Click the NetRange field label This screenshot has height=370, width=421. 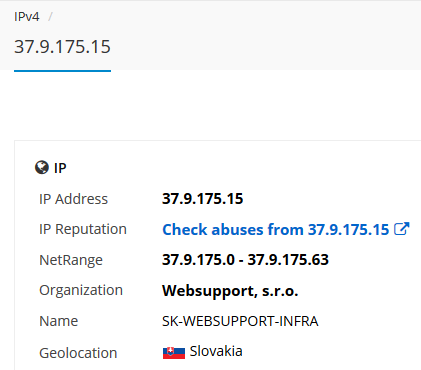(71, 260)
